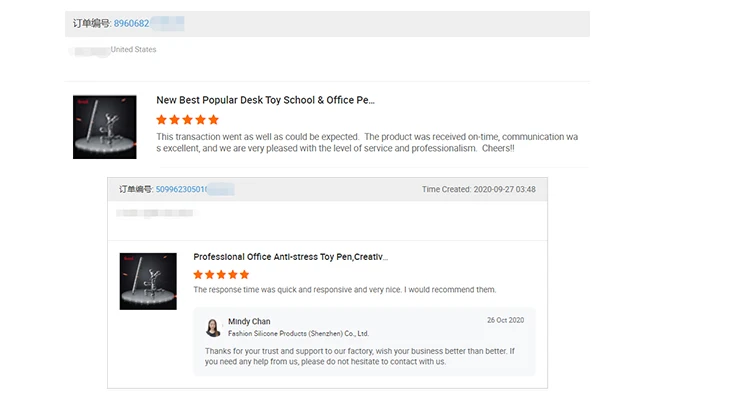Click the five-star rating under Professional Office

(x=221, y=275)
